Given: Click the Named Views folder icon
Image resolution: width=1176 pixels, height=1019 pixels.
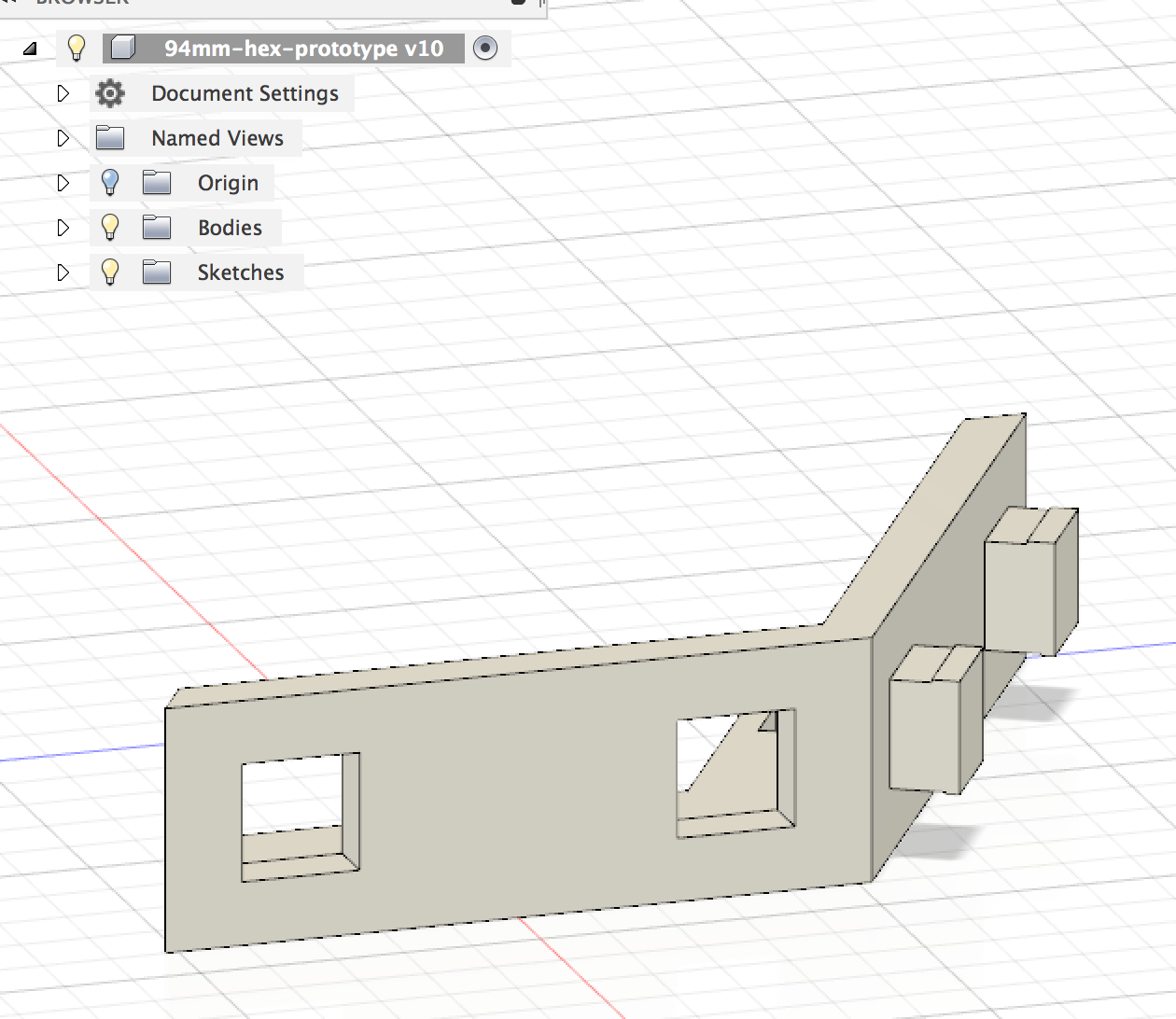Looking at the screenshot, I should (x=110, y=137).
